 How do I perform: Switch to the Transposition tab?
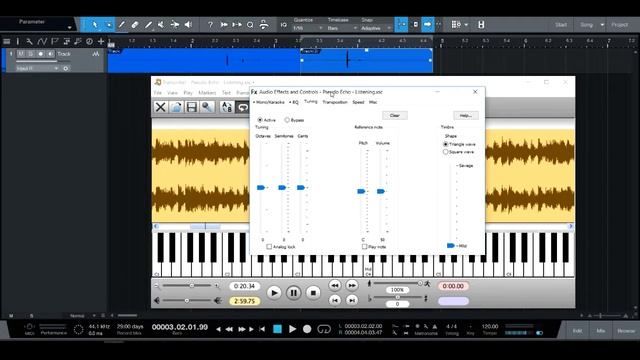click(x=335, y=102)
